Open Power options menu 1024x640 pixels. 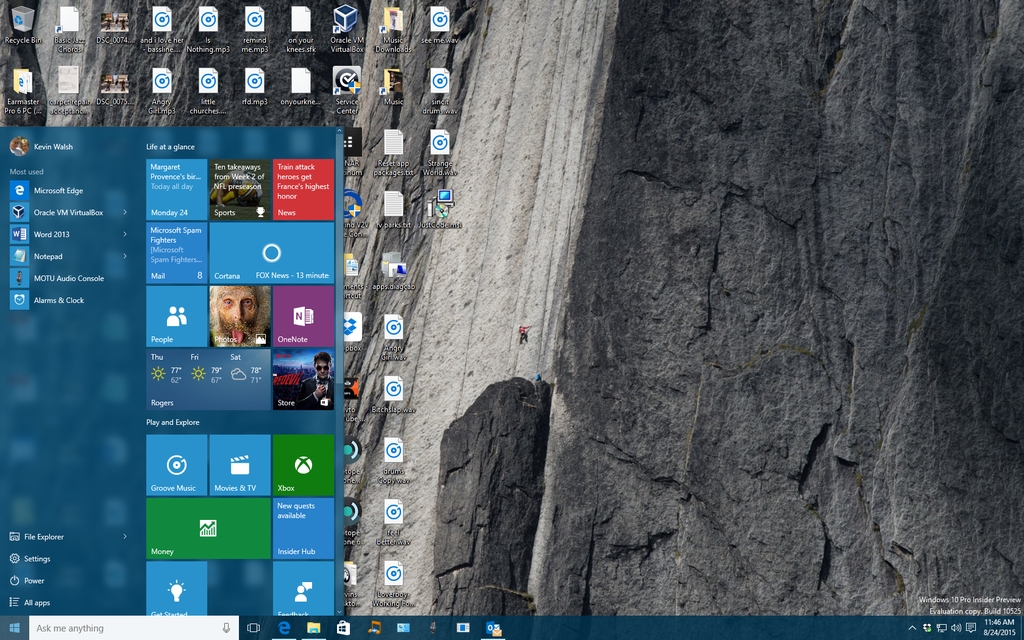pyautogui.click(x=34, y=581)
